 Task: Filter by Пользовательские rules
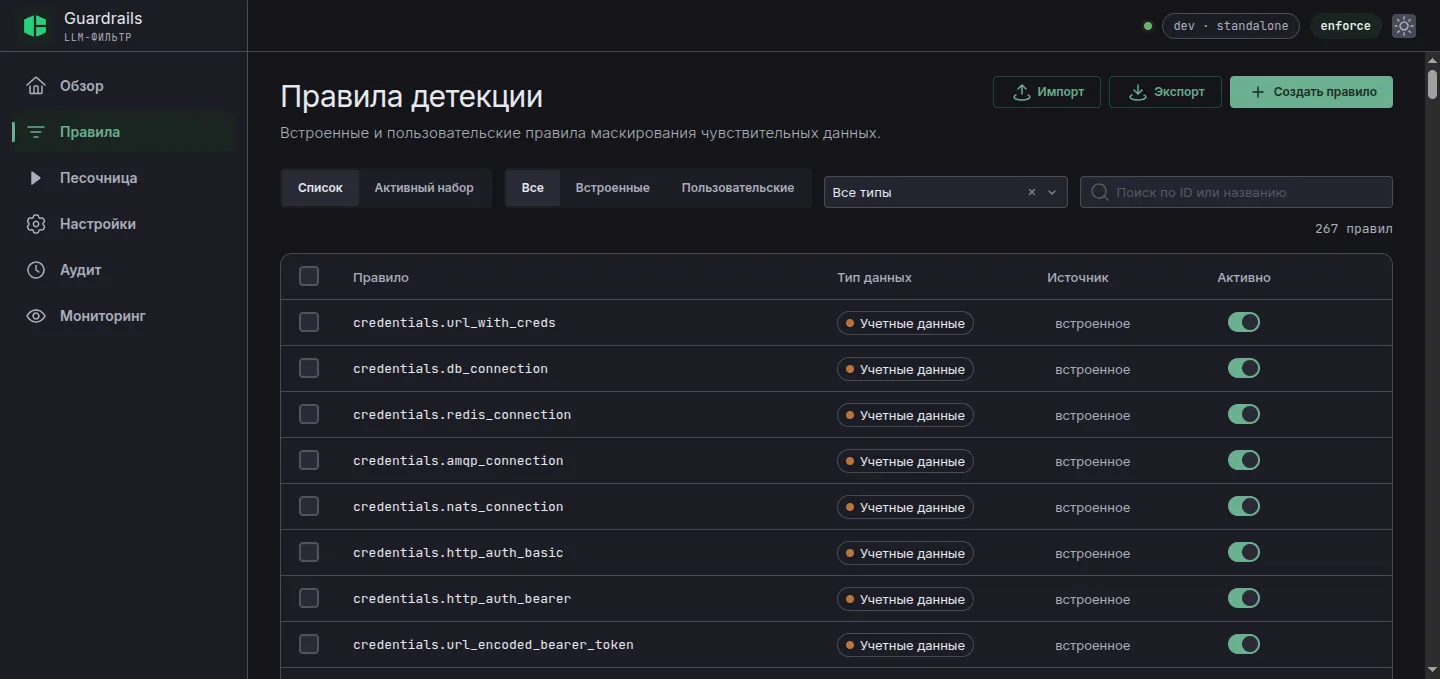click(738, 188)
